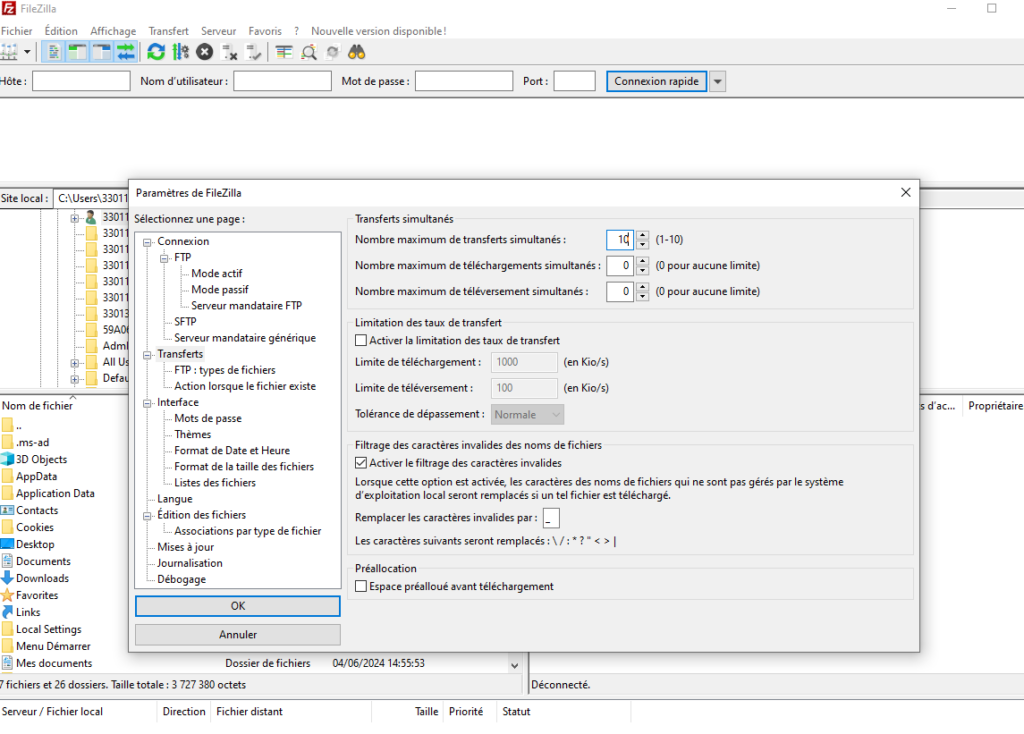Viewport: 1024px width, 734px height.
Task: Click the green refresh file lists icon
Action: pyautogui.click(x=156, y=51)
